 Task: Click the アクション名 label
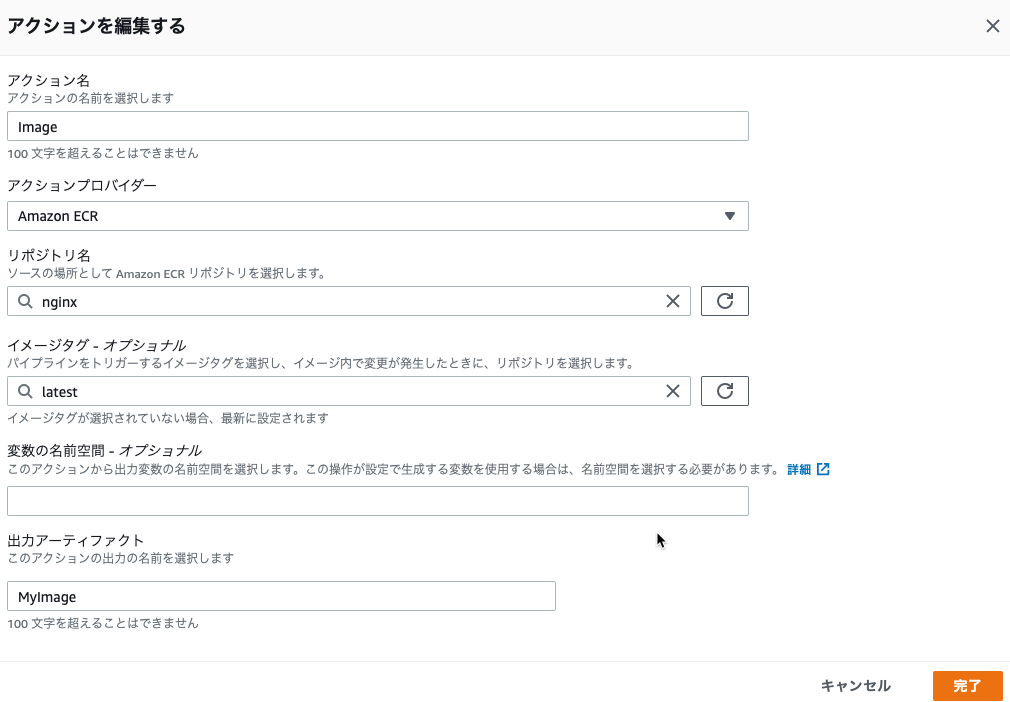coord(48,81)
